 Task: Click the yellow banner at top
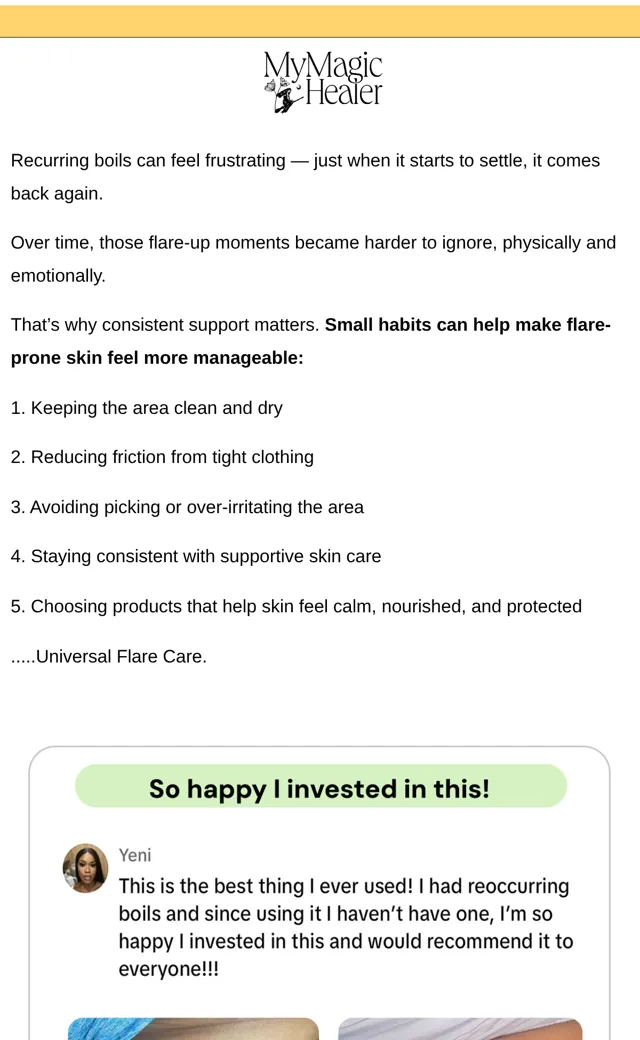320,21
